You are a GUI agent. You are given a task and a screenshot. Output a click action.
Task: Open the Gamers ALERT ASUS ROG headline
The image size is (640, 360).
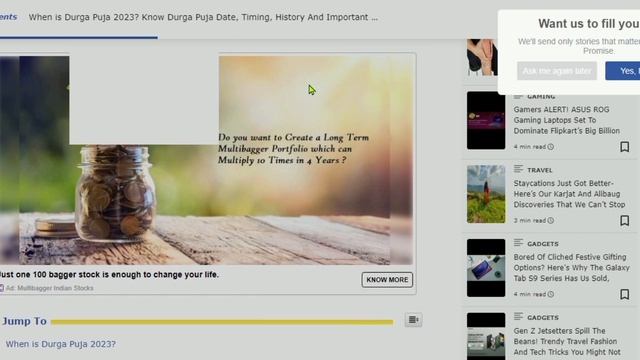coord(567,120)
